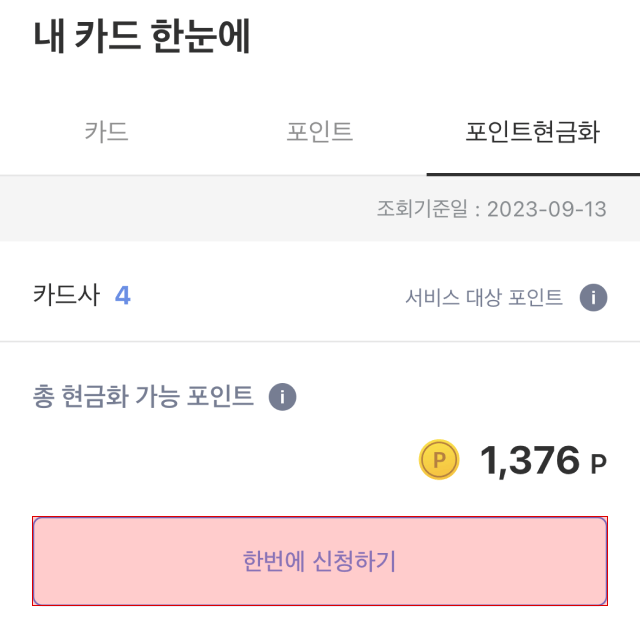The image size is (640, 640).
Task: Click the date 2023-09-13
Action: click(547, 209)
